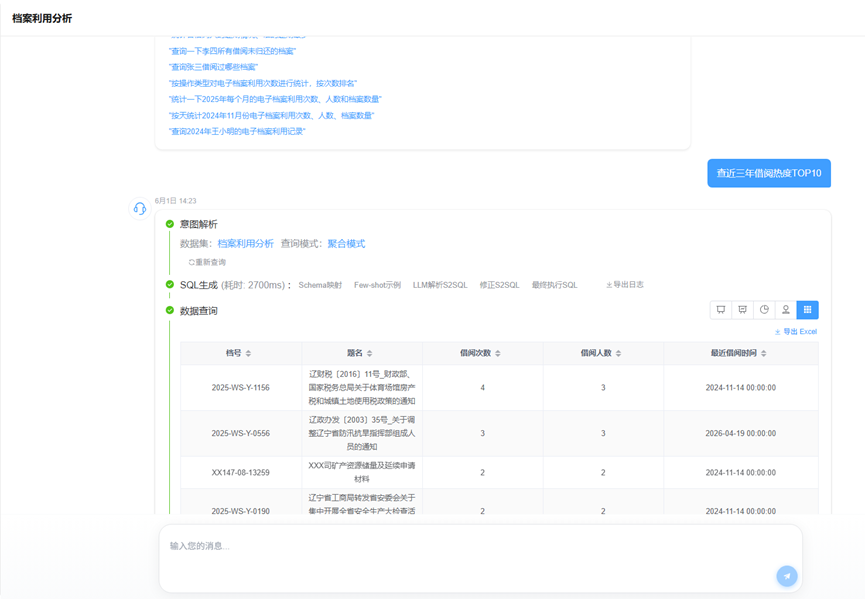Sort the table by 借阅人数 column

618,353
